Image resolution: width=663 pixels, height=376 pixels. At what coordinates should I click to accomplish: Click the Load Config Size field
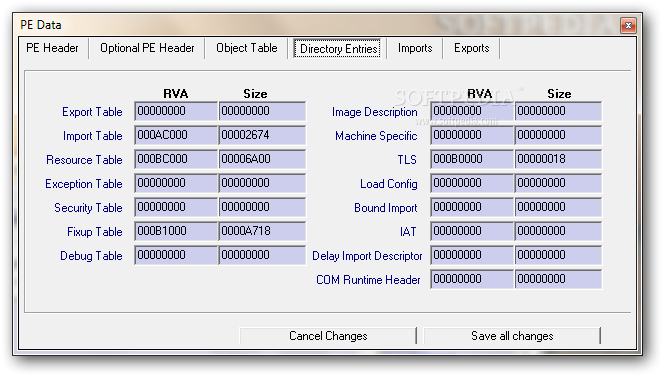558,184
